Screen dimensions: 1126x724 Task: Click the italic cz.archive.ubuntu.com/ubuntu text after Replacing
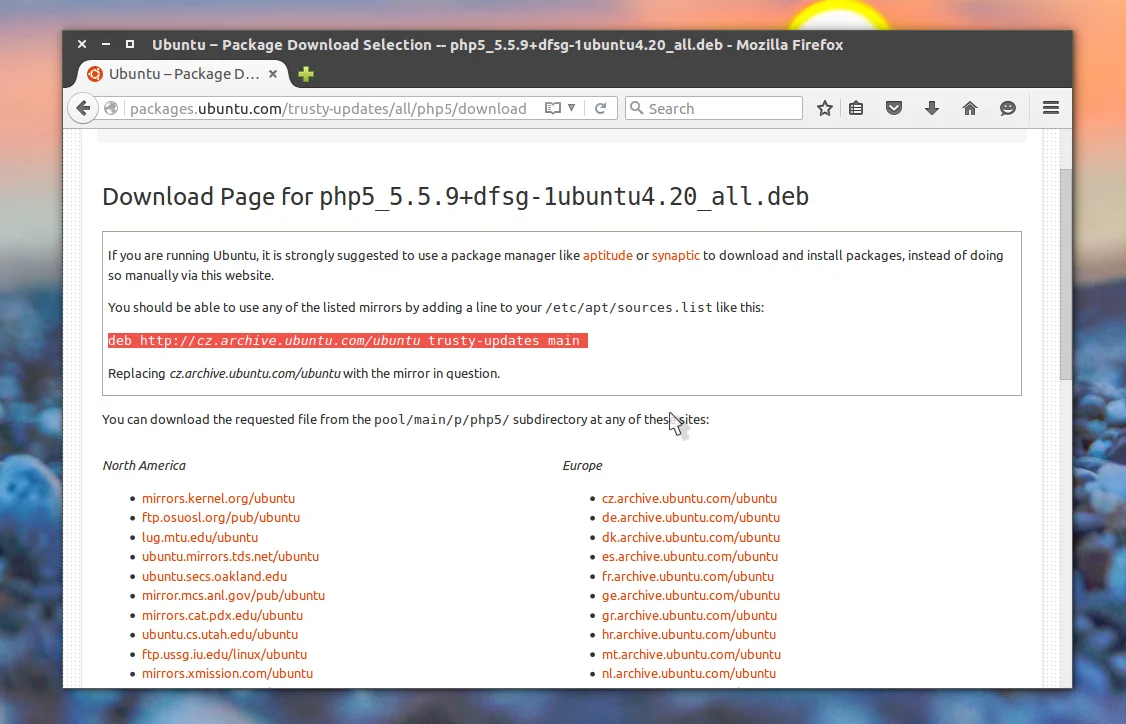point(255,373)
